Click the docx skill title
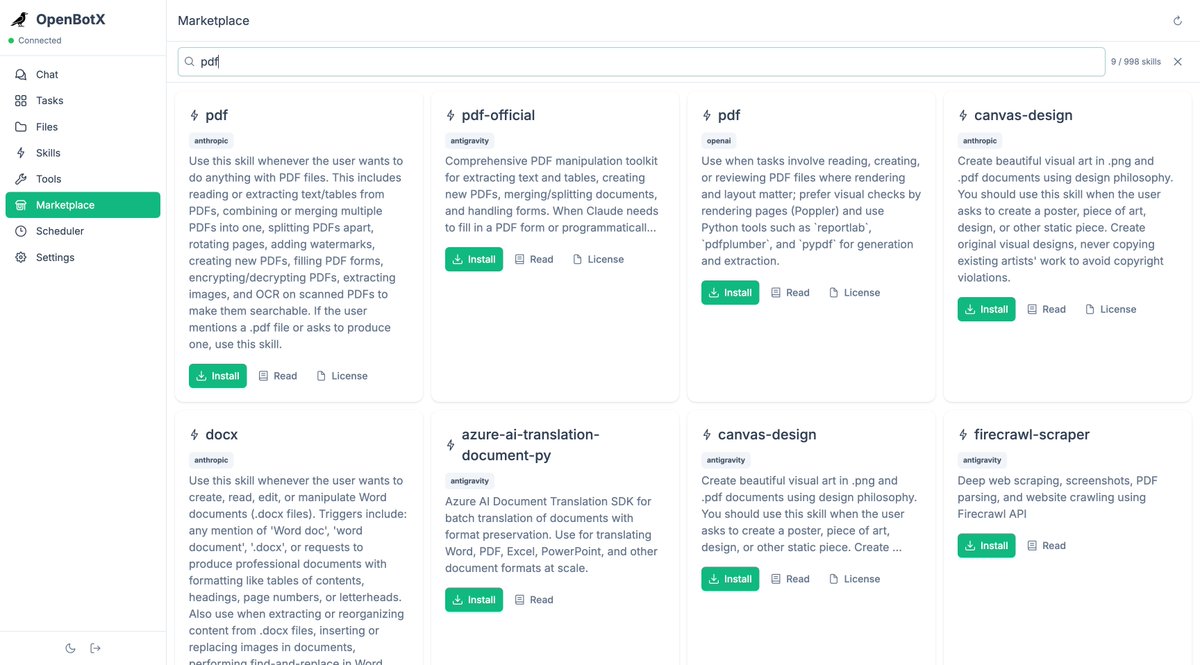1200x665 pixels. pos(221,435)
